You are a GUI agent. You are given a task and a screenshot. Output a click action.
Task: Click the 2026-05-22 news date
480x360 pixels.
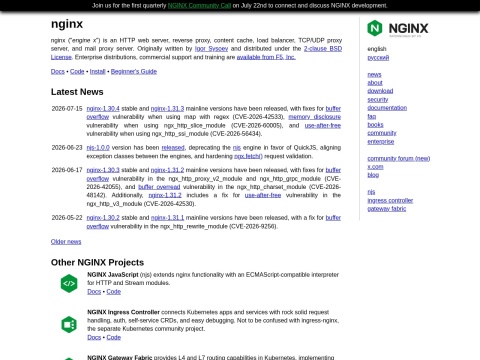click(67, 218)
